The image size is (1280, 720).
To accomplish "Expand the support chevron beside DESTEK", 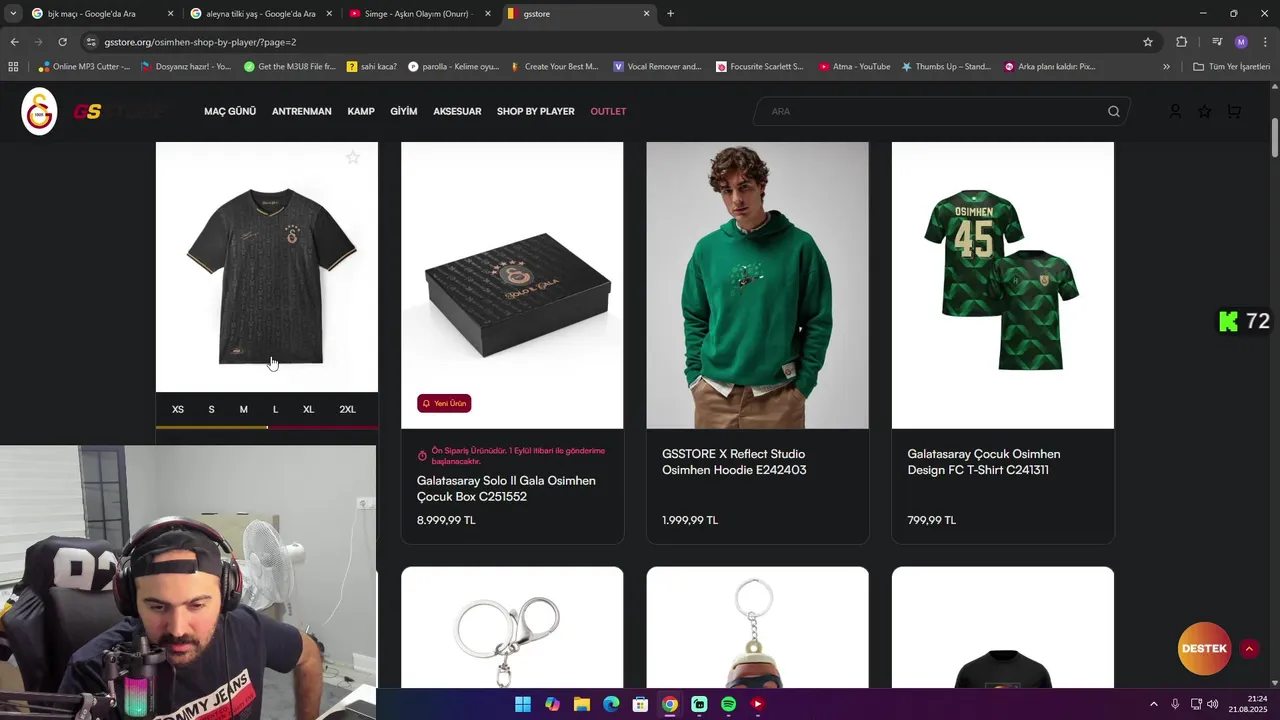I will [1249, 648].
